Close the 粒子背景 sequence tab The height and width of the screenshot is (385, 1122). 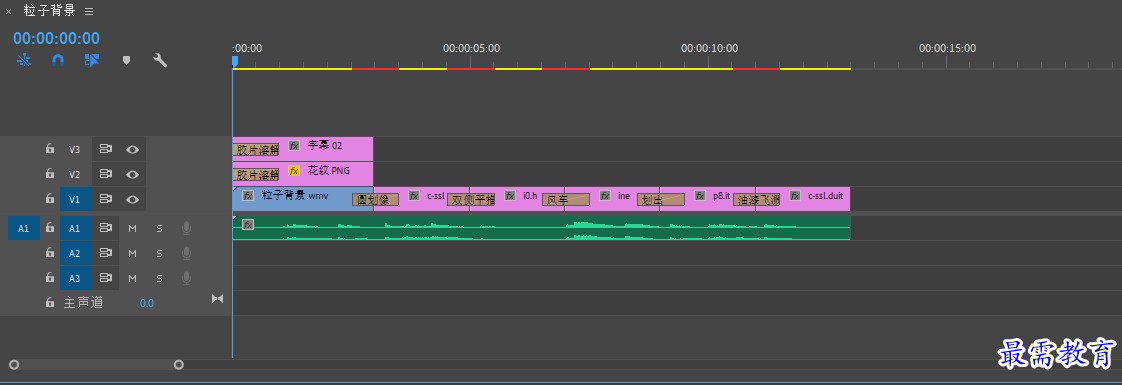(9, 11)
